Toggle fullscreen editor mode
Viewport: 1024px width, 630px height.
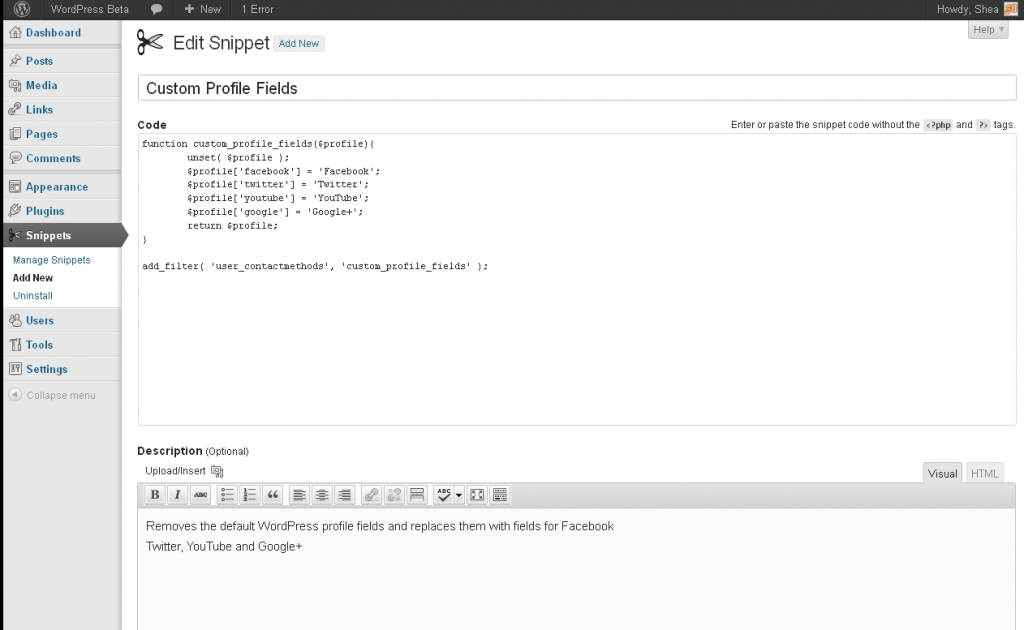point(477,495)
